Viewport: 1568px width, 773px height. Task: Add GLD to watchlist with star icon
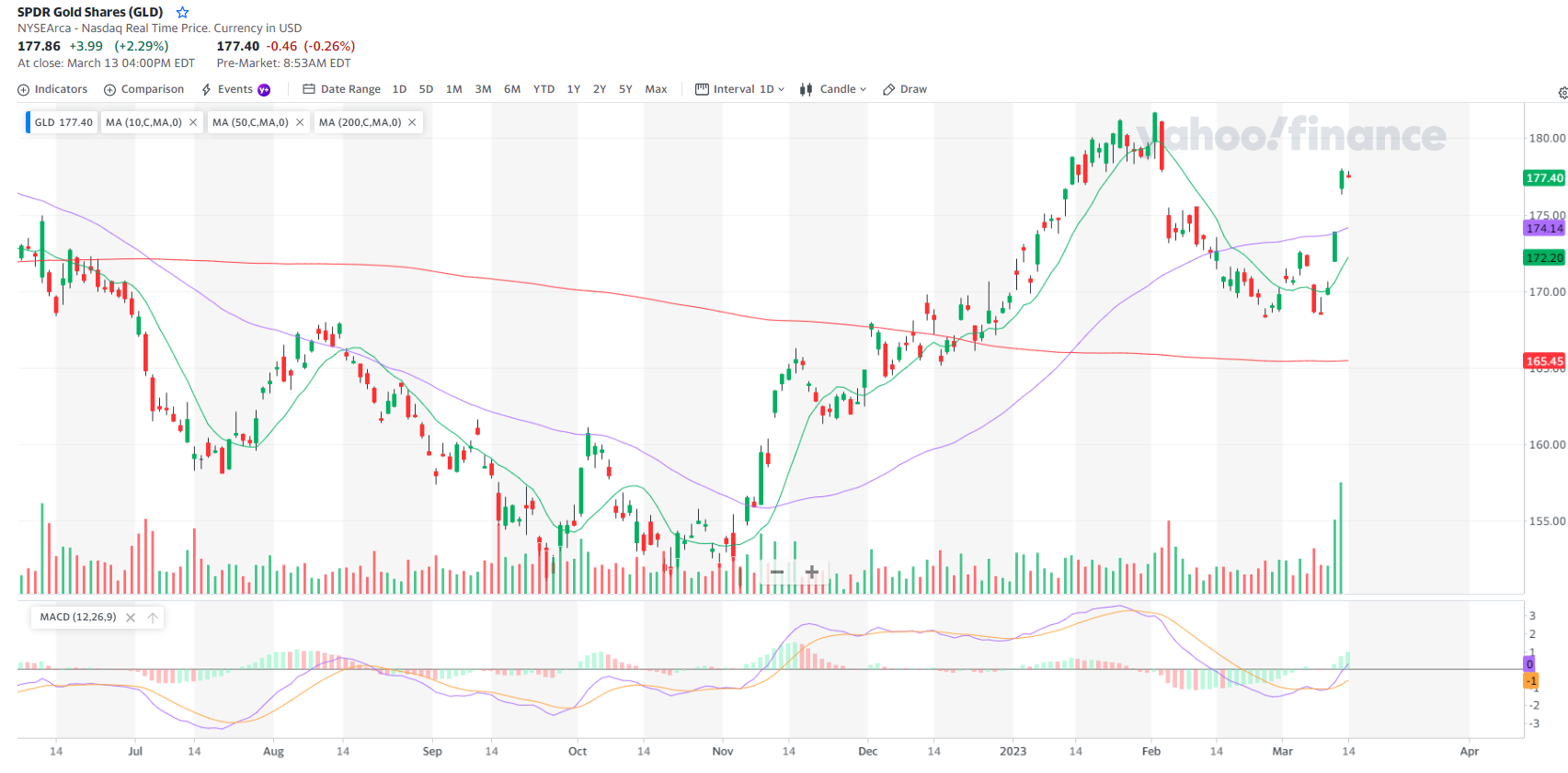(182, 12)
